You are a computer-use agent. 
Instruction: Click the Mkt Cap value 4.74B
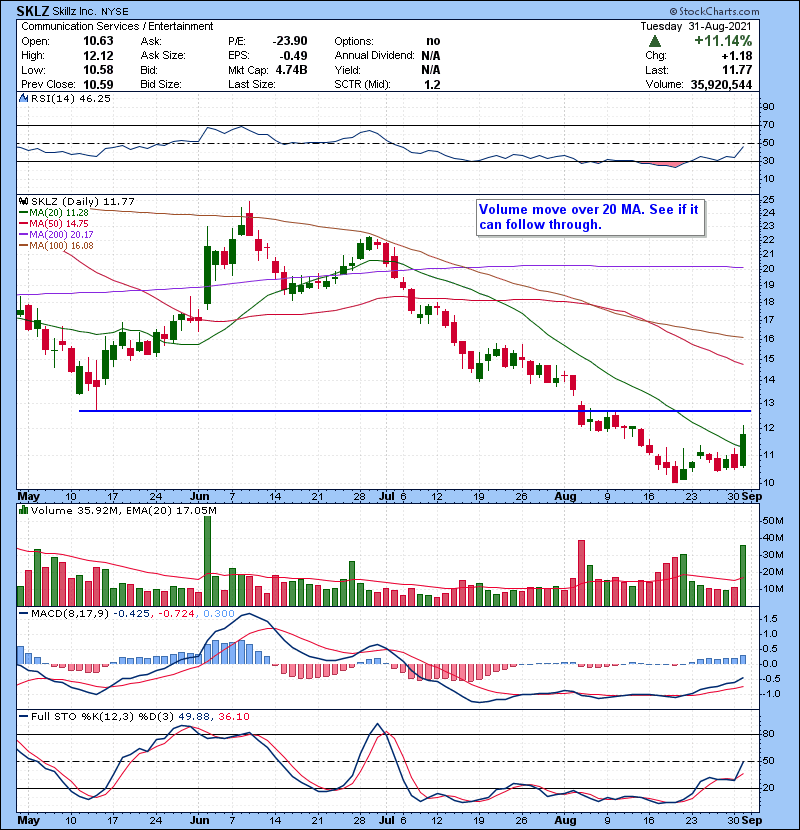tap(291, 70)
